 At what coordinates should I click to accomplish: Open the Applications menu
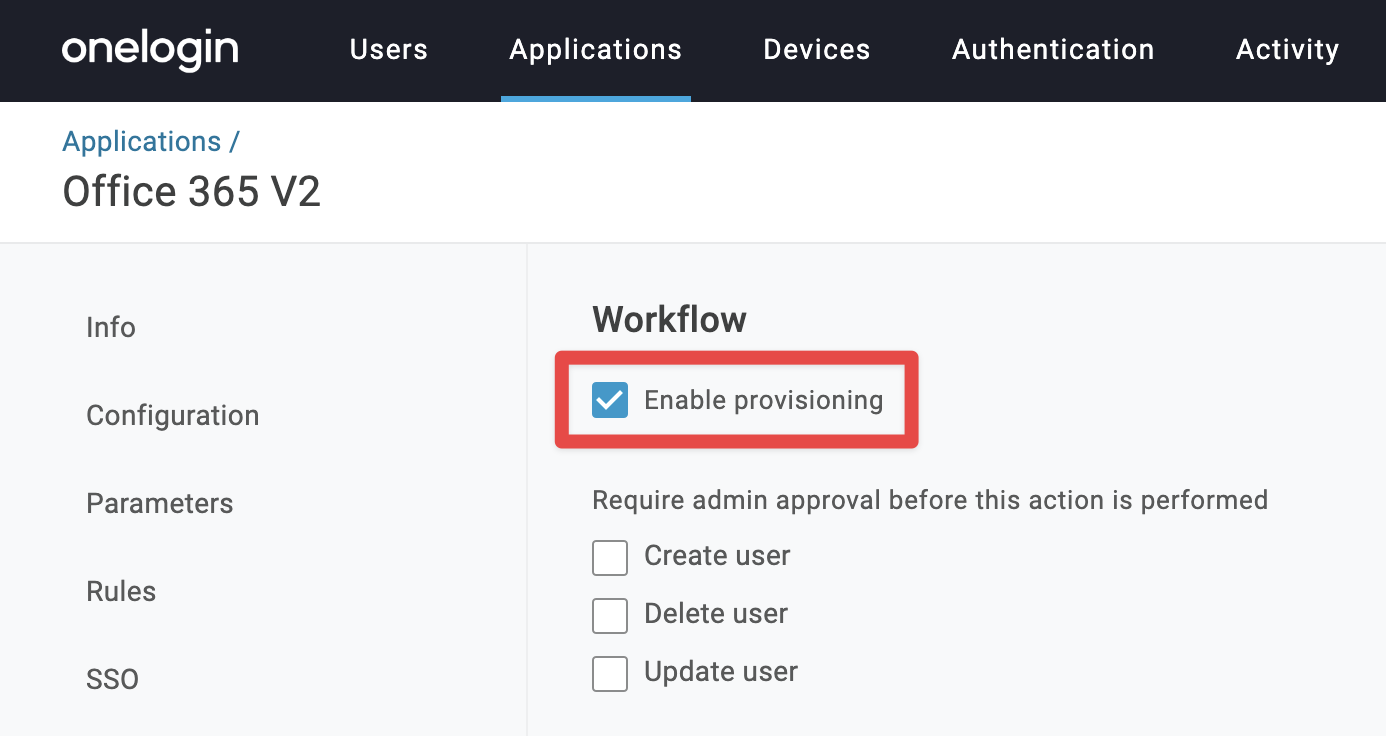click(596, 50)
